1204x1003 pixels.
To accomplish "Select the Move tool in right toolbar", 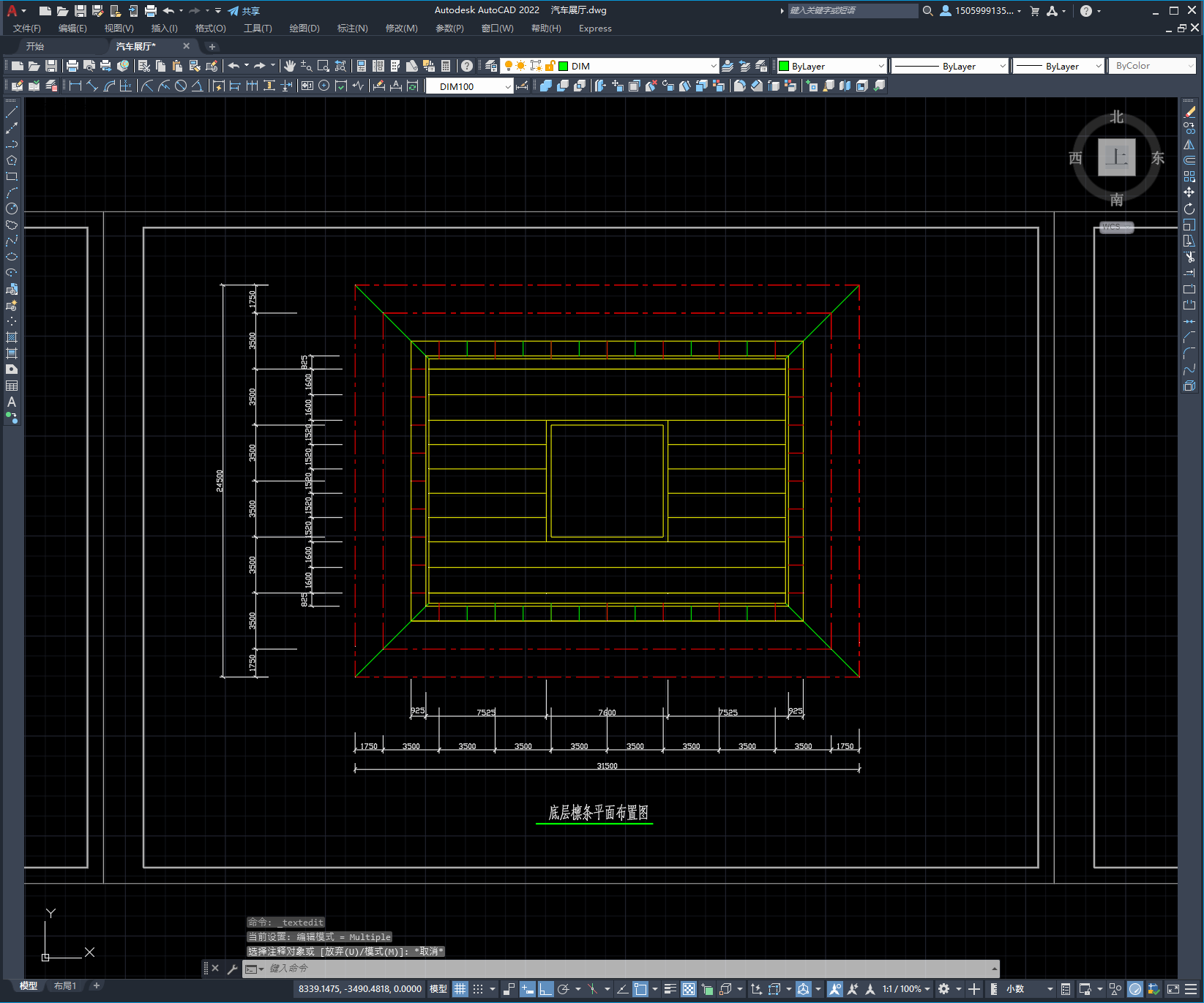I will pos(1189,192).
